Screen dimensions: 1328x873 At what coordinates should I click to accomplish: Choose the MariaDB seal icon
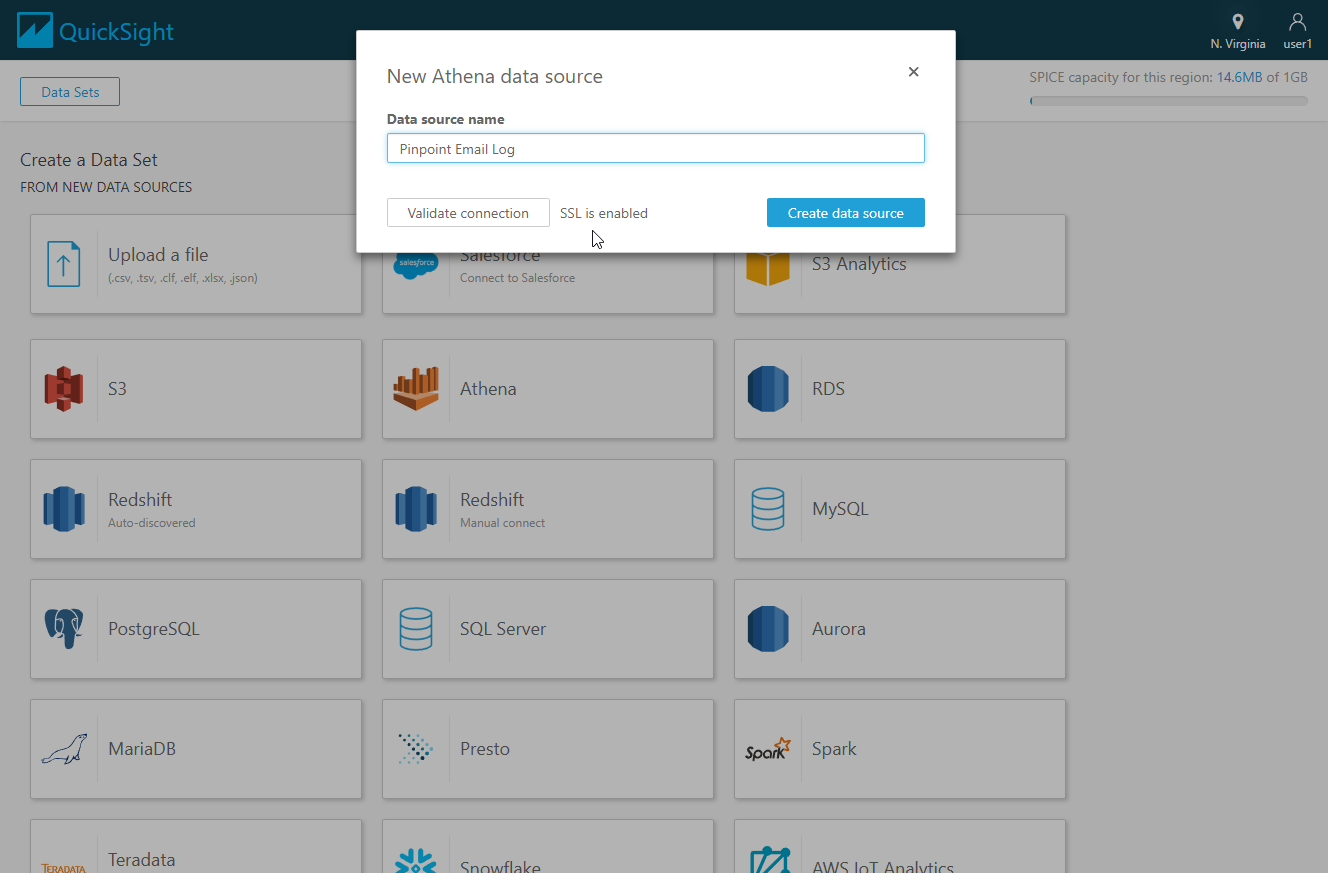64,749
